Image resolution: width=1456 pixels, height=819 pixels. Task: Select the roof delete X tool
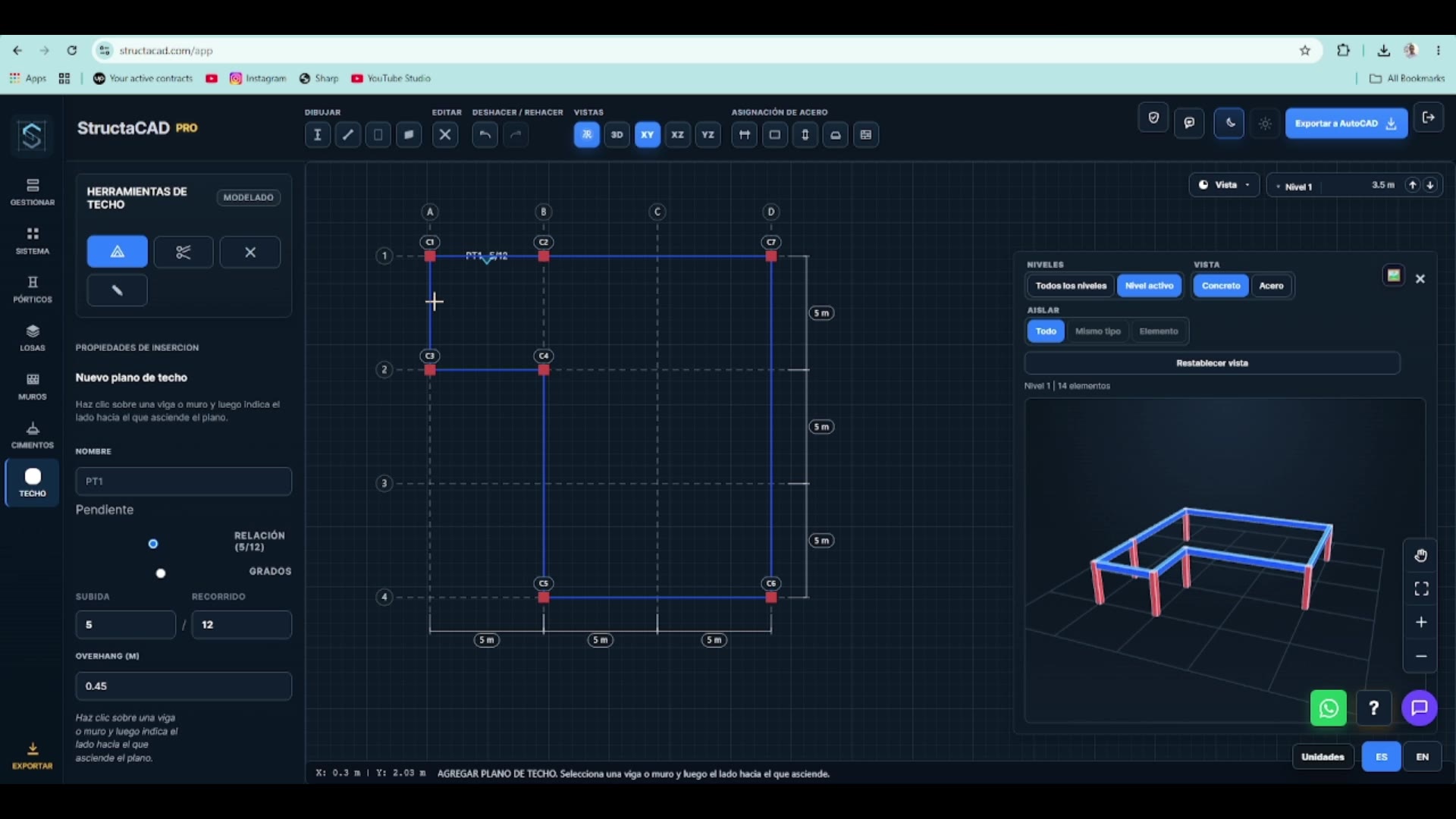[250, 252]
